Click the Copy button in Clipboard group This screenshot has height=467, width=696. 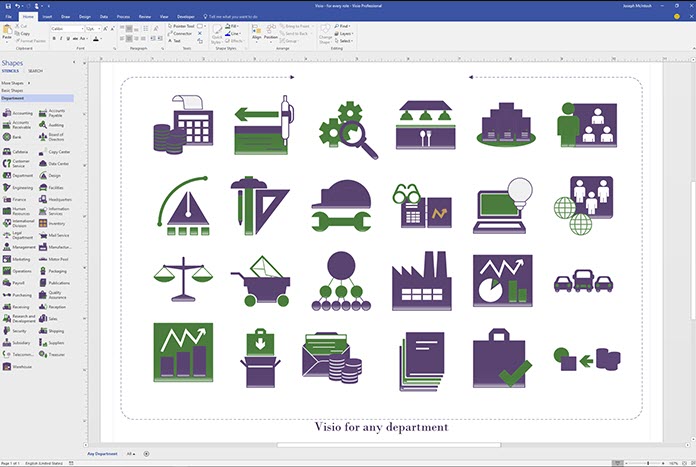point(23,33)
